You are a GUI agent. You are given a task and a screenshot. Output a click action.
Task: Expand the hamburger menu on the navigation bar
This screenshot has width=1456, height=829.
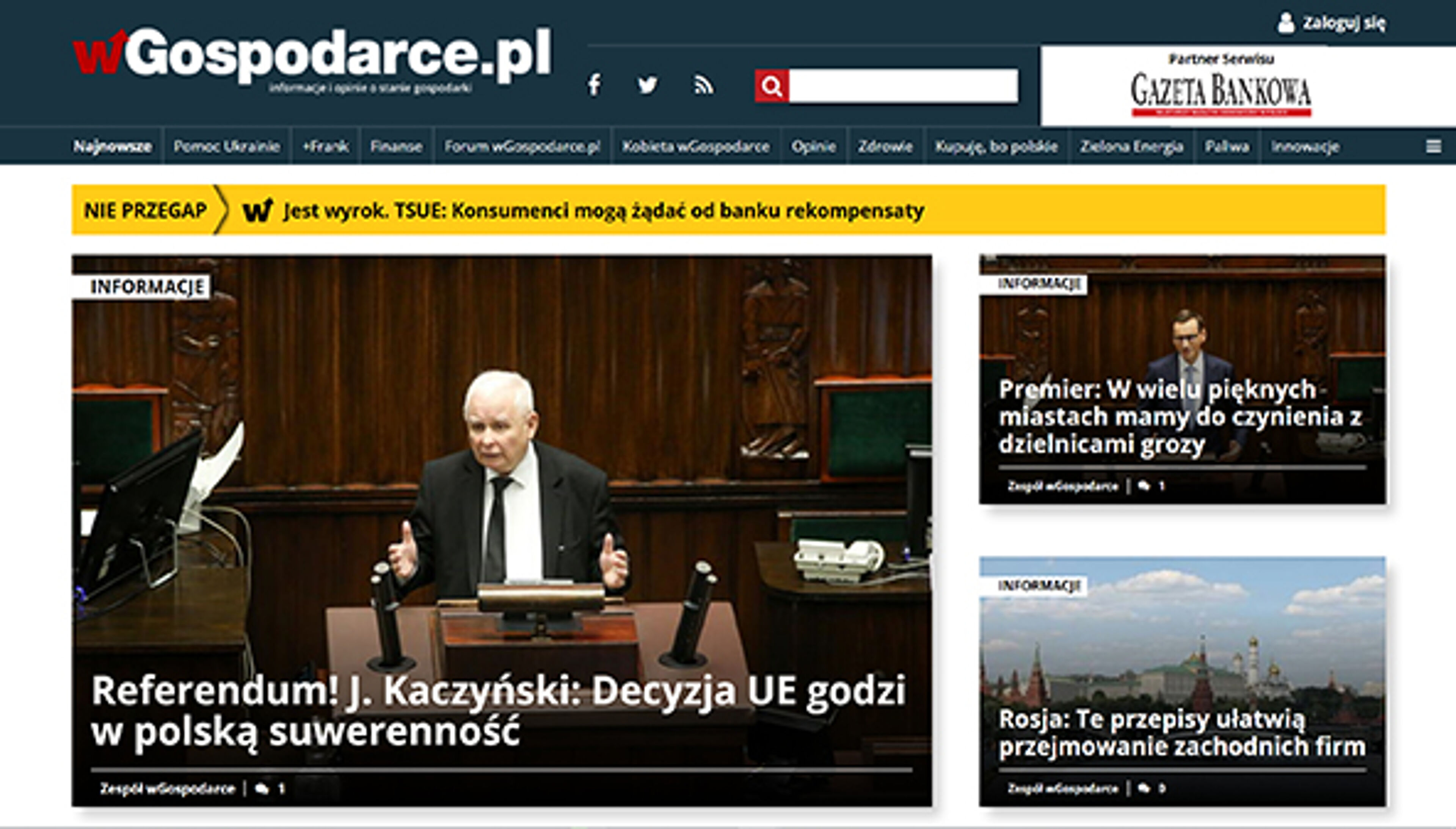pos(1434,146)
